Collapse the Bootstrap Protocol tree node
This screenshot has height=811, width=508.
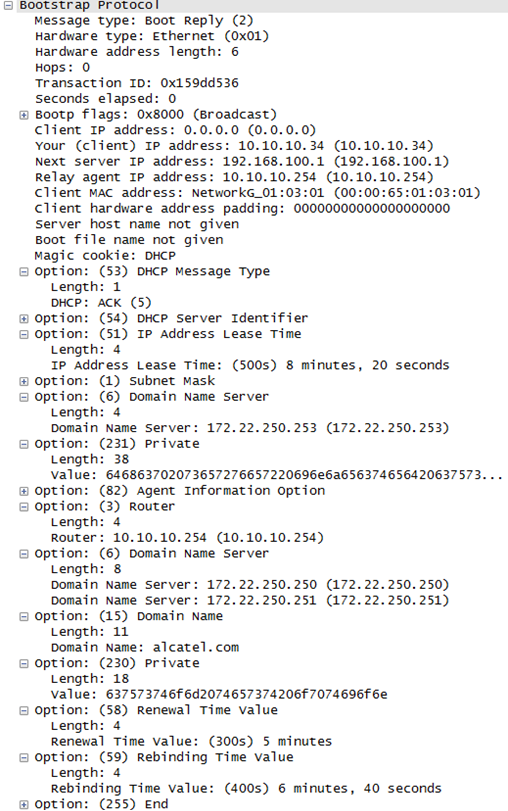pyautogui.click(x=8, y=5)
